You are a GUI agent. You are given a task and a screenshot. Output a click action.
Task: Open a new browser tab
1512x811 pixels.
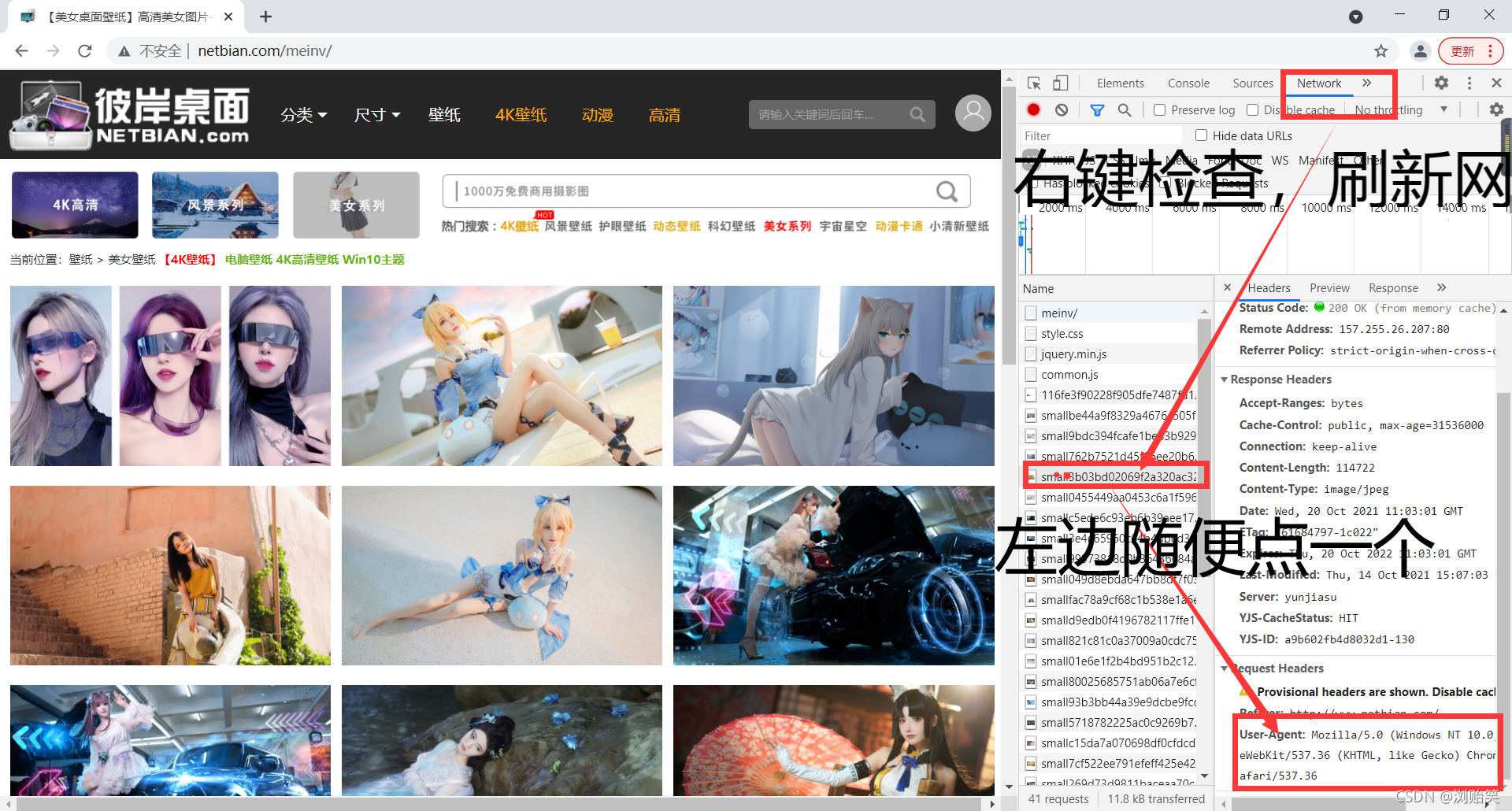[266, 17]
